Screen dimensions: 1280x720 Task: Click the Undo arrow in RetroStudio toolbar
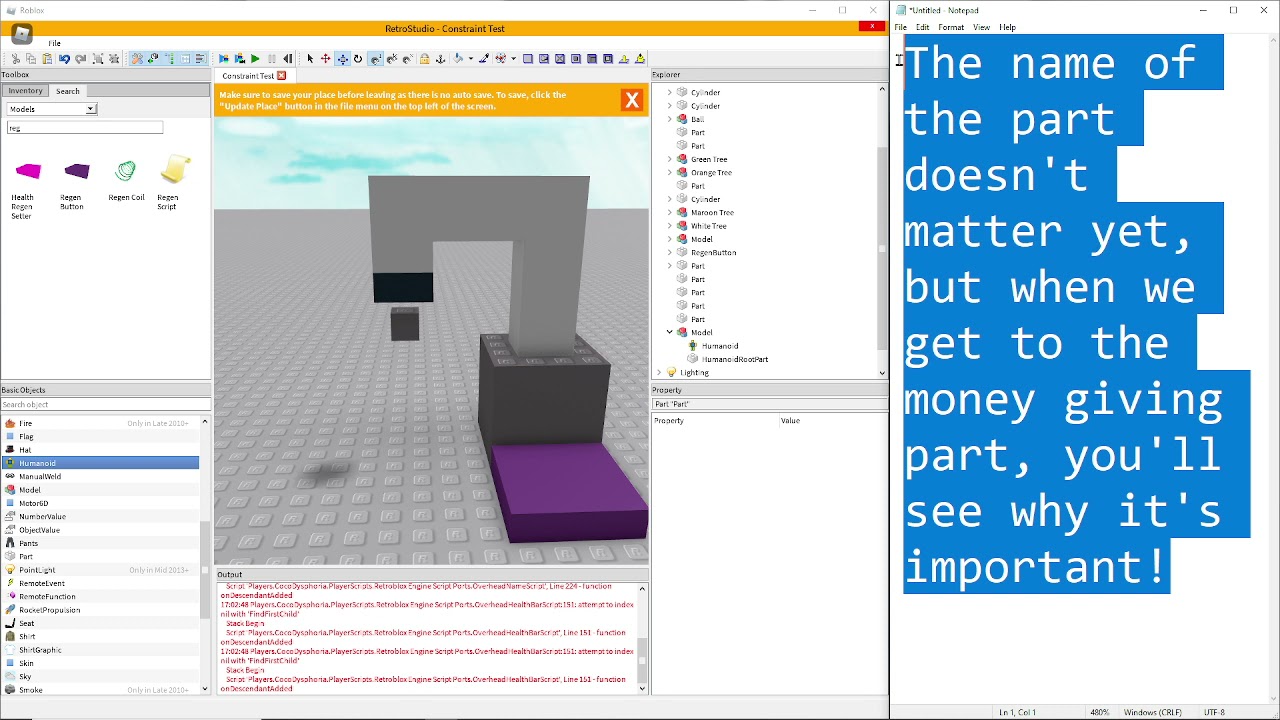coord(64,59)
